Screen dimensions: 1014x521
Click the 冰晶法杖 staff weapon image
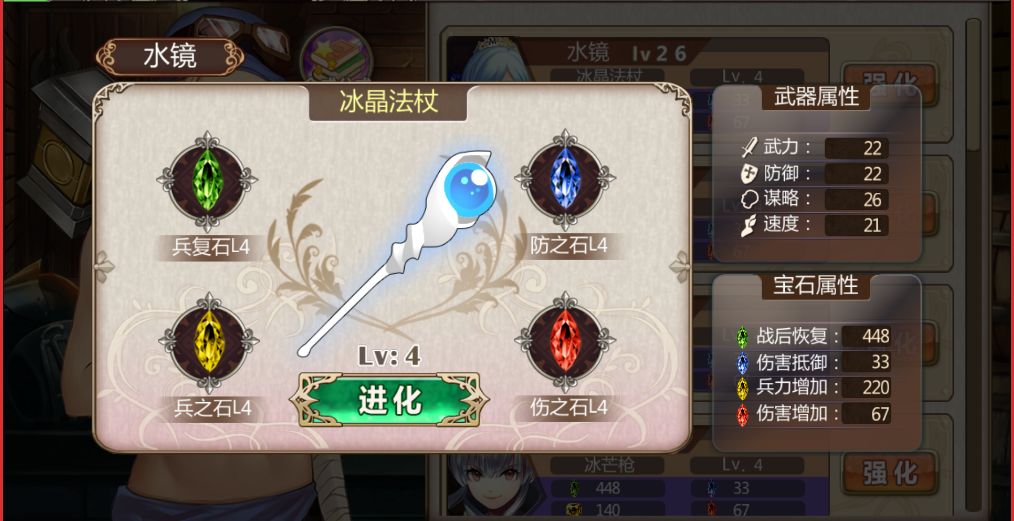tap(398, 252)
